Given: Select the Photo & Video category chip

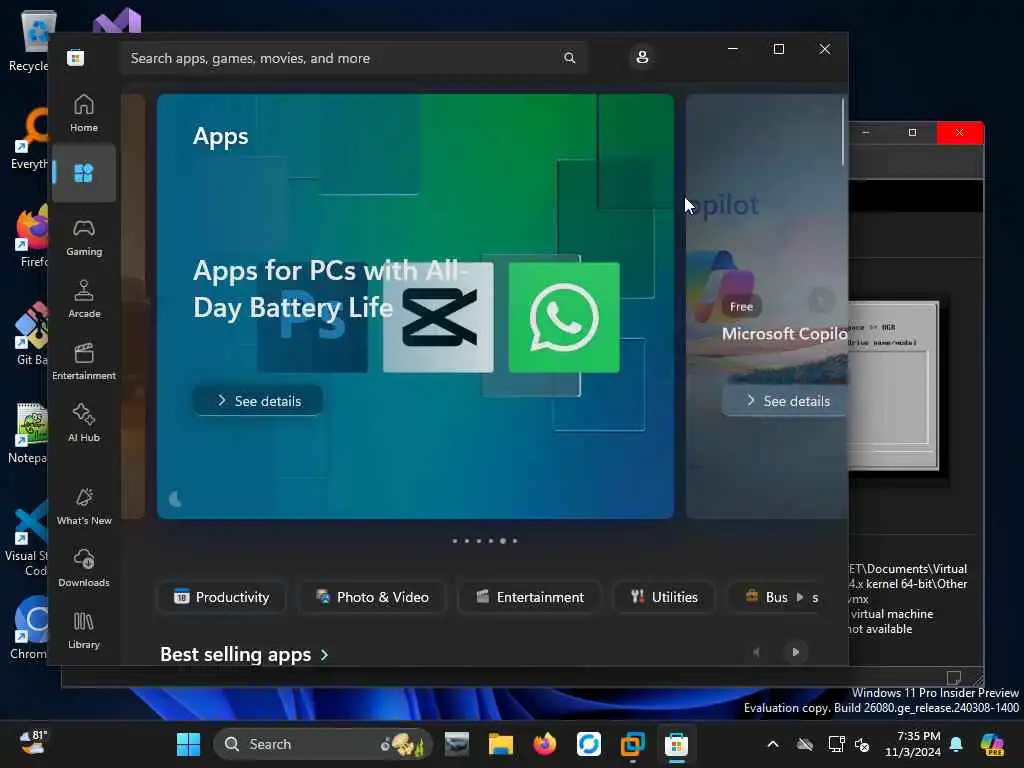Looking at the screenshot, I should coord(372,597).
